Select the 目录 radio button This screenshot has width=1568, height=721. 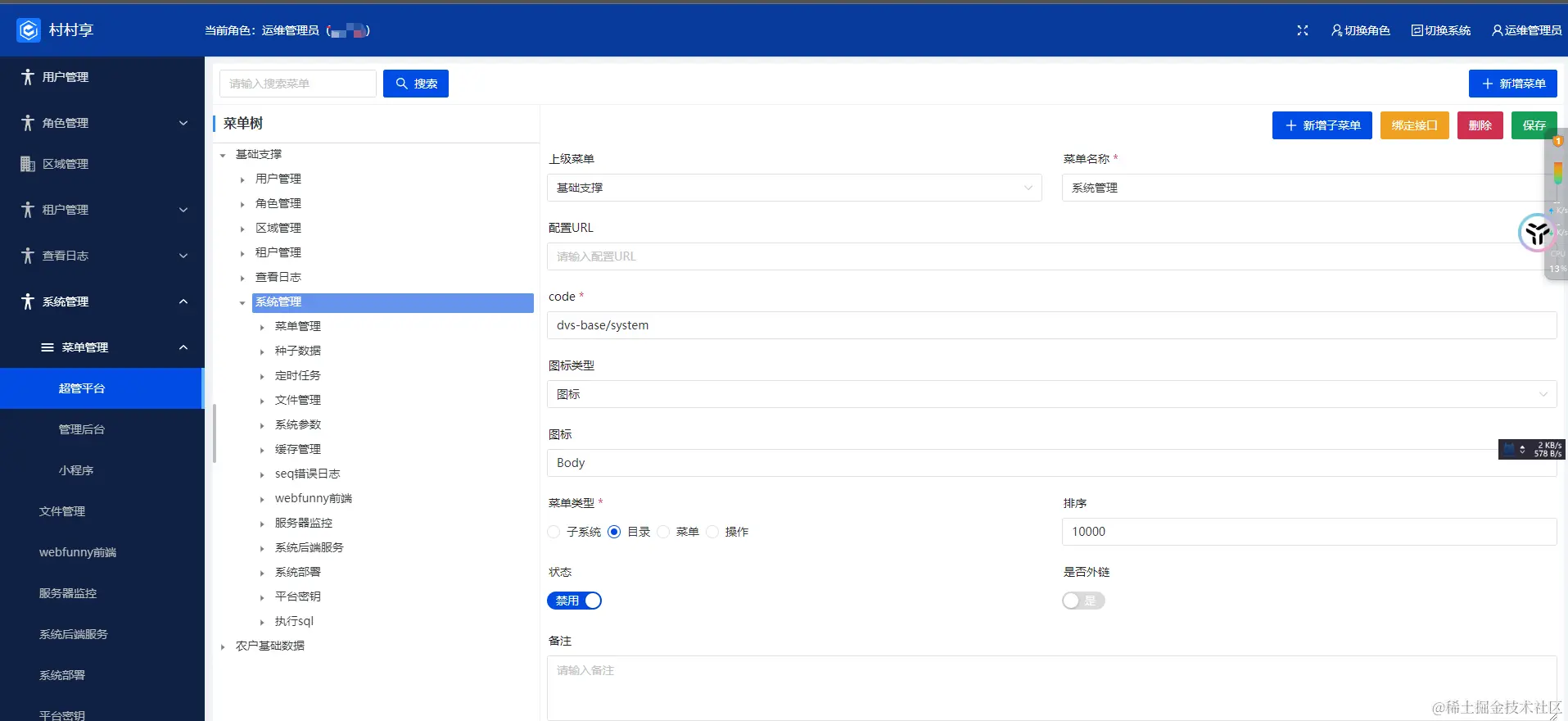click(614, 532)
